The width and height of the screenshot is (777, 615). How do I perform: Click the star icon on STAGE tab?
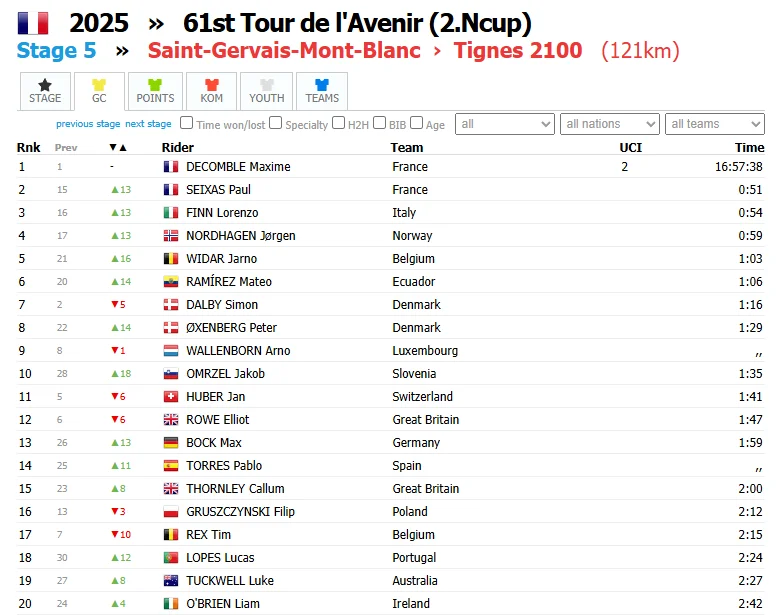click(x=45, y=85)
